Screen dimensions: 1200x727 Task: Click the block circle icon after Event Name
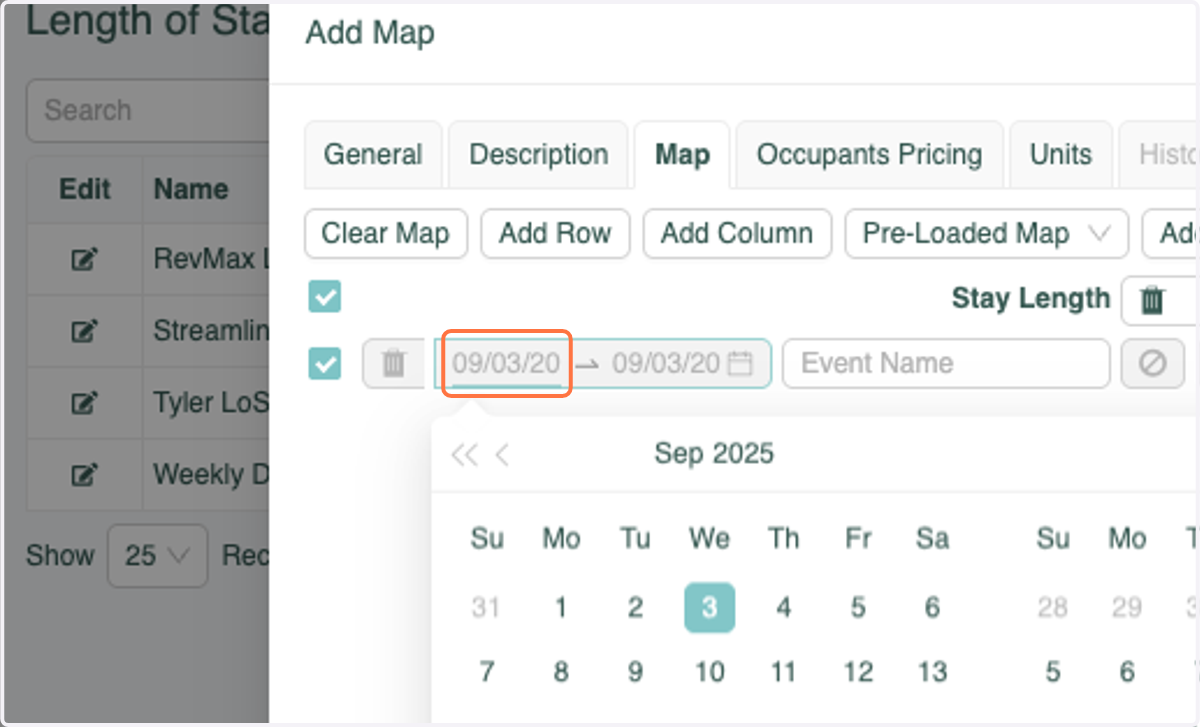click(x=1153, y=363)
